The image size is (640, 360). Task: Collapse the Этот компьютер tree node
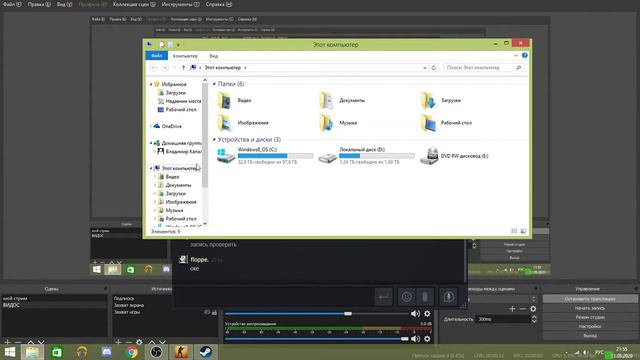[151, 168]
